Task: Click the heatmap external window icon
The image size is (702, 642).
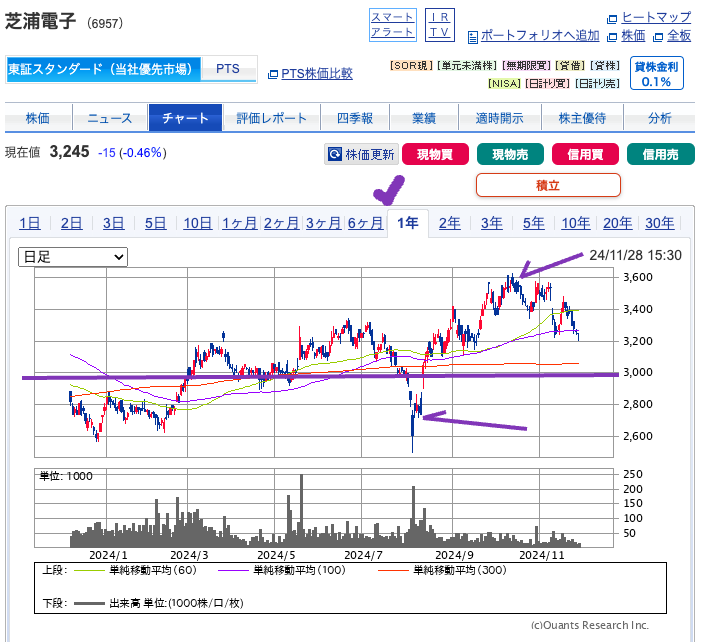Action: click(612, 19)
